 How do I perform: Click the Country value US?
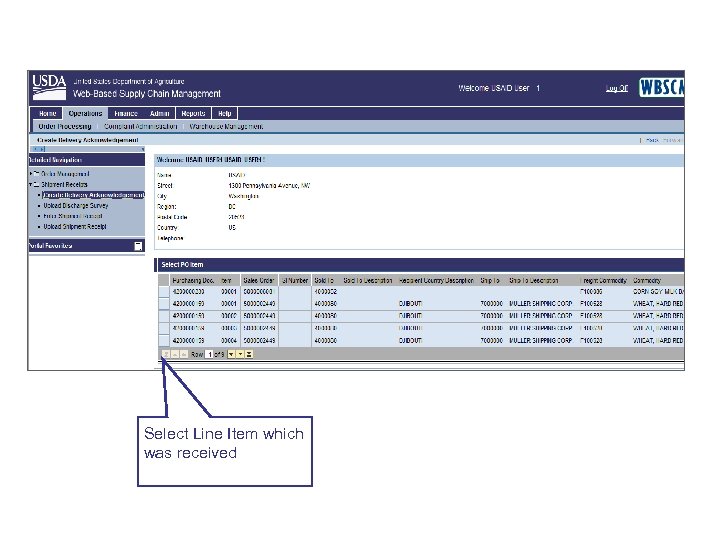coord(232,228)
